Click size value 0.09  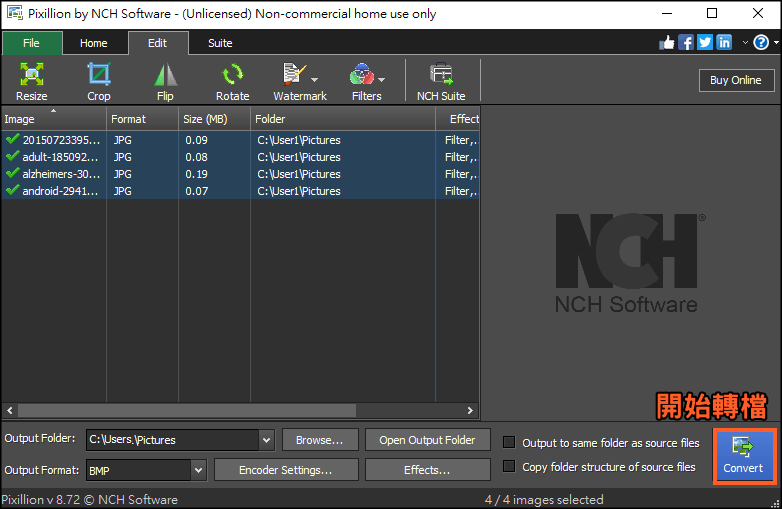point(196,140)
